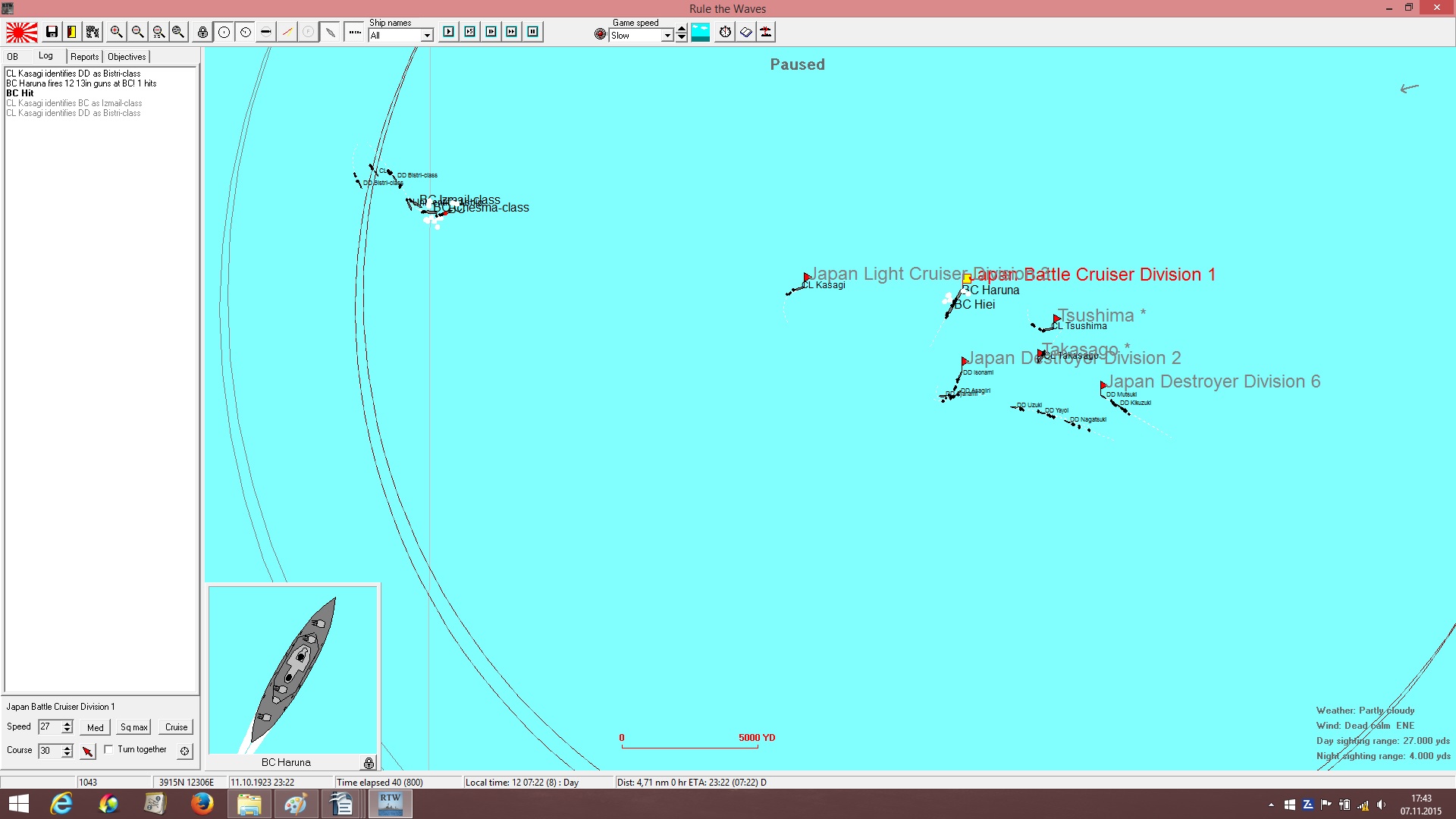
Task: Click the save game floppy icon
Action: [52, 32]
